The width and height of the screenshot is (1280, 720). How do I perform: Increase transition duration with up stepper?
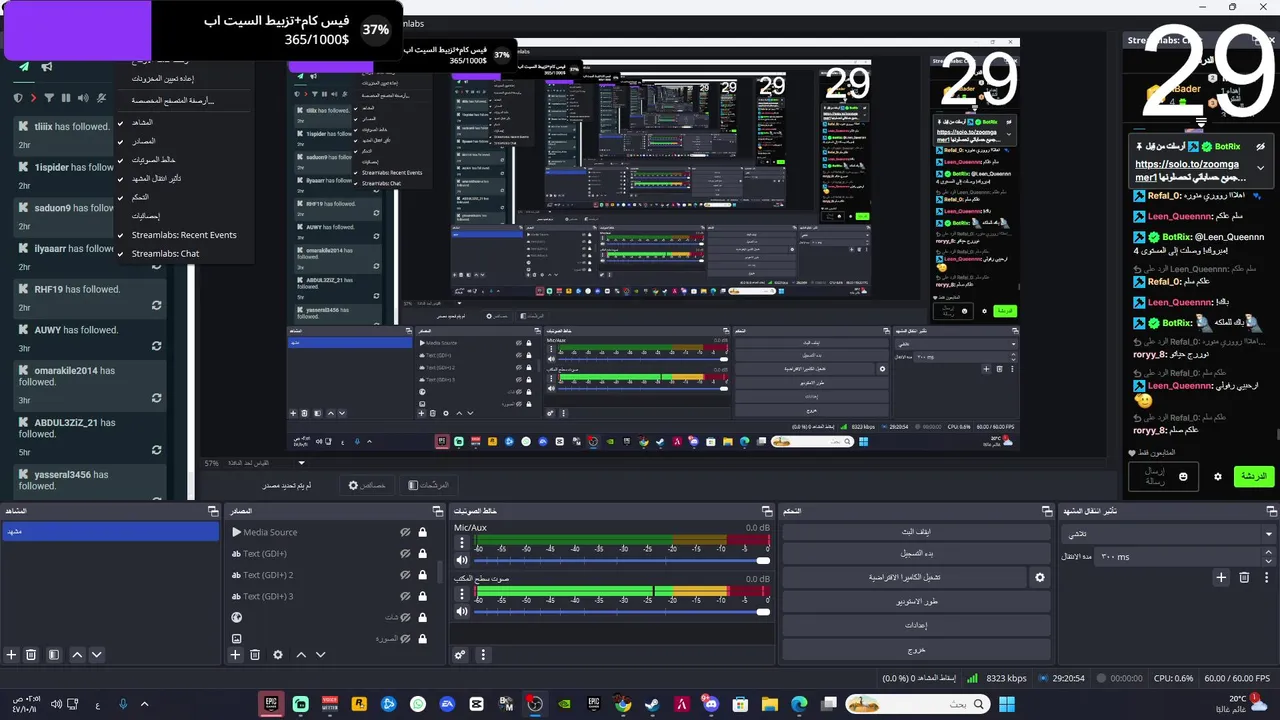click(x=1267, y=553)
